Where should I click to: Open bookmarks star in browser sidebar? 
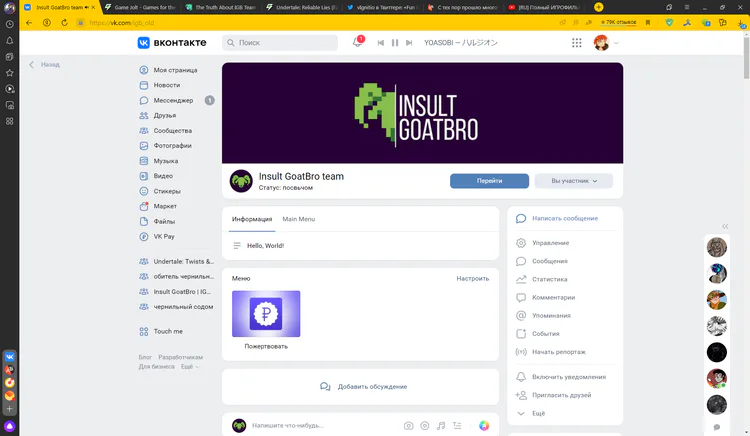[10, 73]
